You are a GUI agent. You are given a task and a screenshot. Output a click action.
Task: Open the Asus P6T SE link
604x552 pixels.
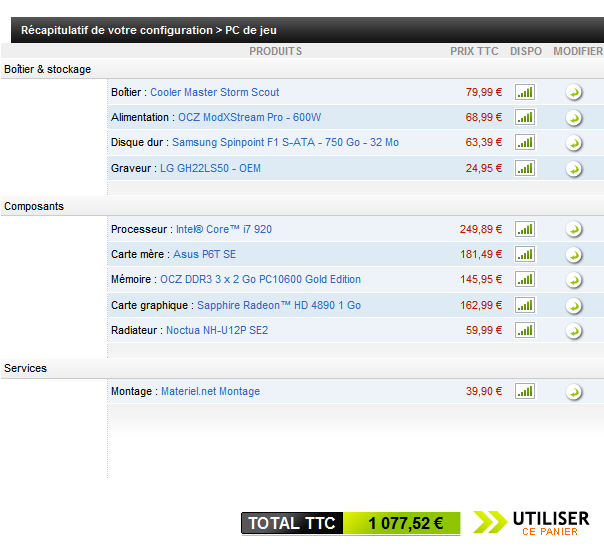pos(204,254)
